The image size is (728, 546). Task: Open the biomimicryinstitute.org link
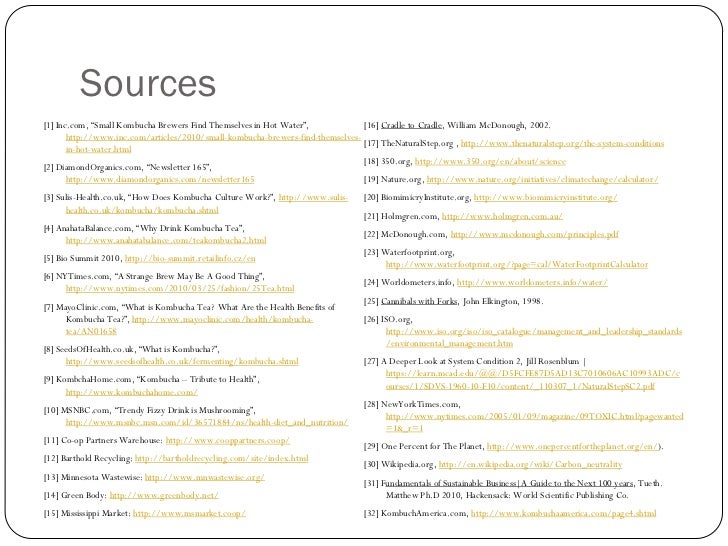pos(546,197)
